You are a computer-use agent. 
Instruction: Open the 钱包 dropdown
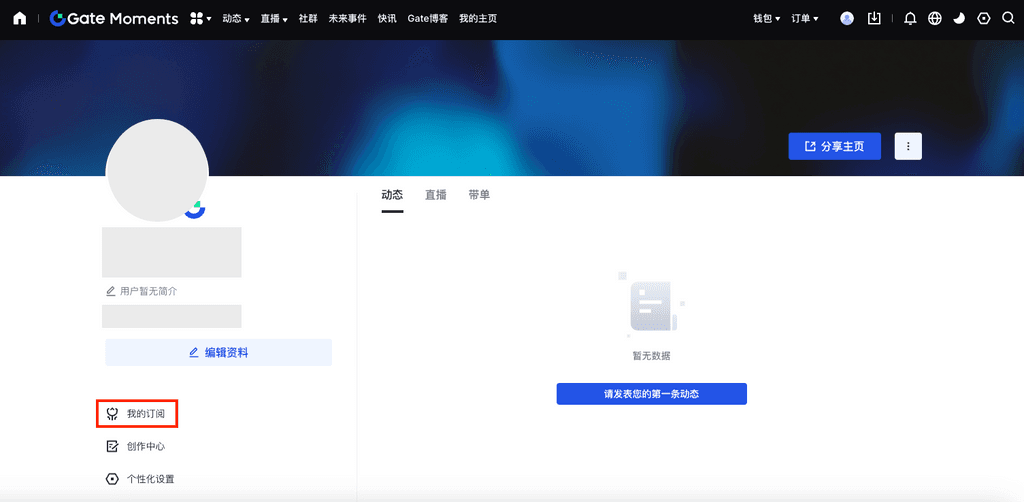[766, 18]
